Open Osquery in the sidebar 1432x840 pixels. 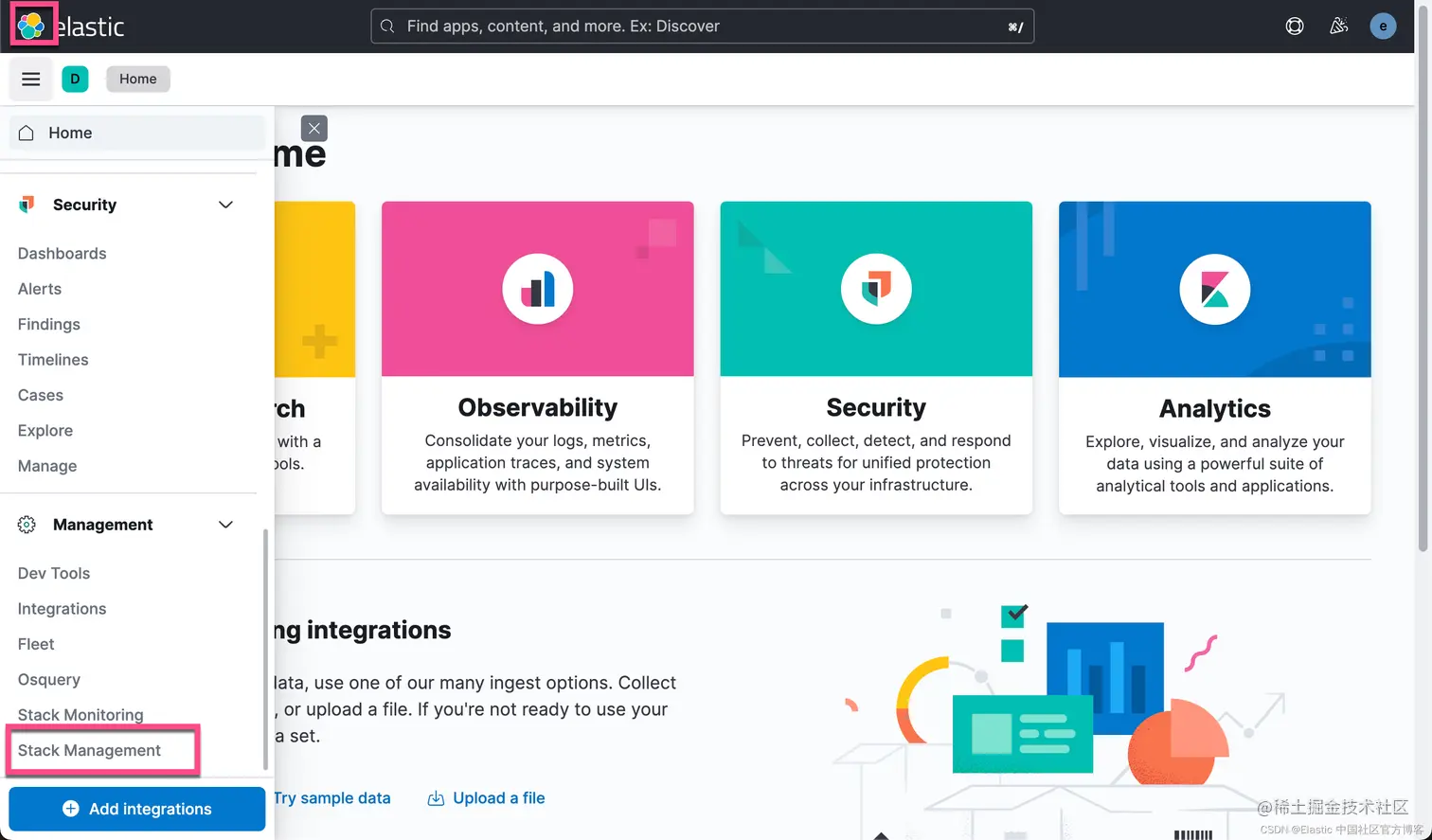[x=49, y=680]
